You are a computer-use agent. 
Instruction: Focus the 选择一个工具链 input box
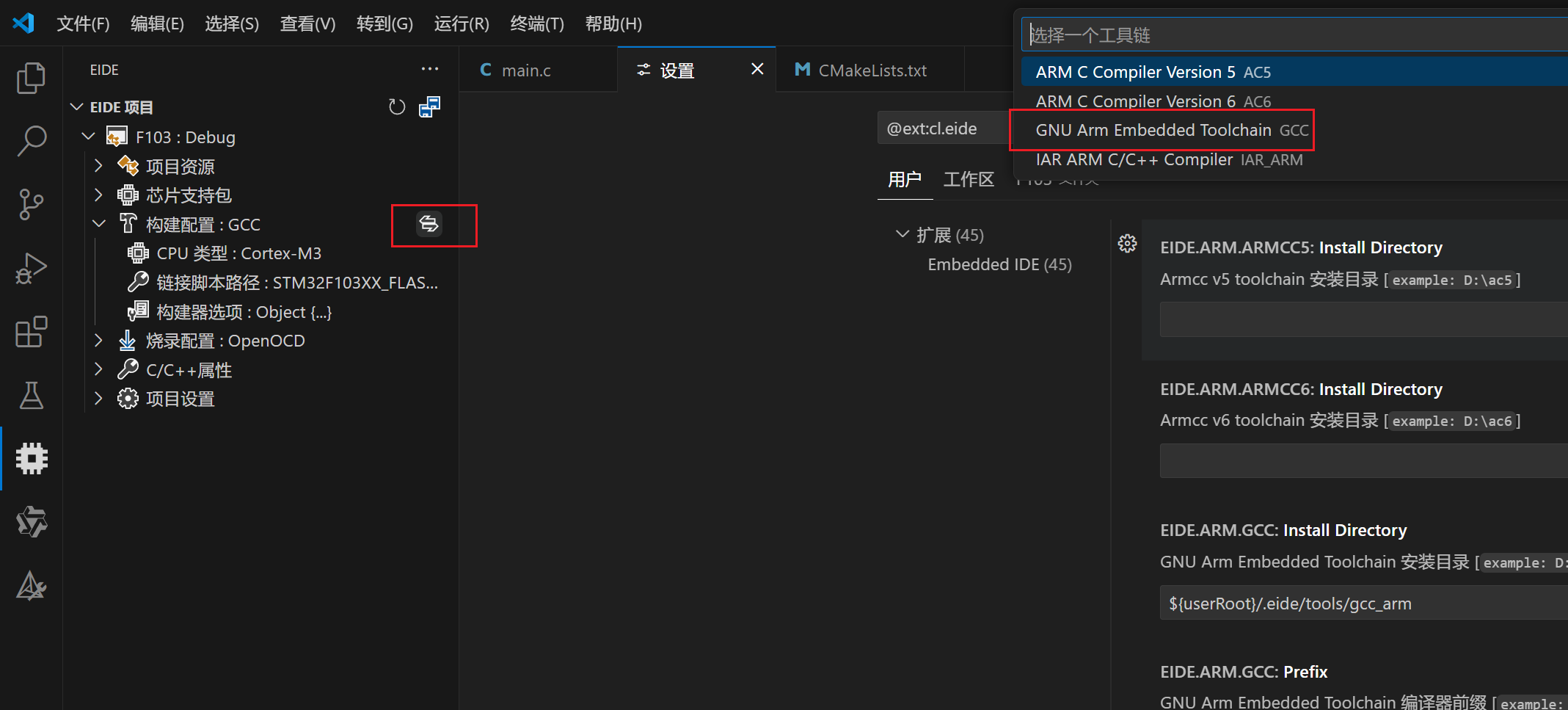click(1296, 35)
